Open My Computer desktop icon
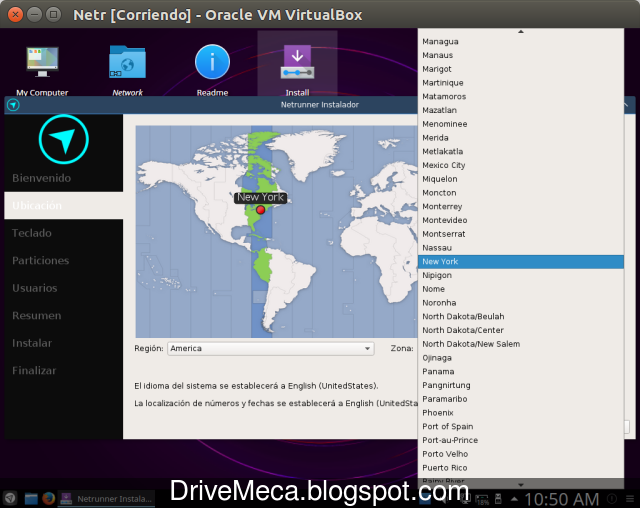 point(42,69)
